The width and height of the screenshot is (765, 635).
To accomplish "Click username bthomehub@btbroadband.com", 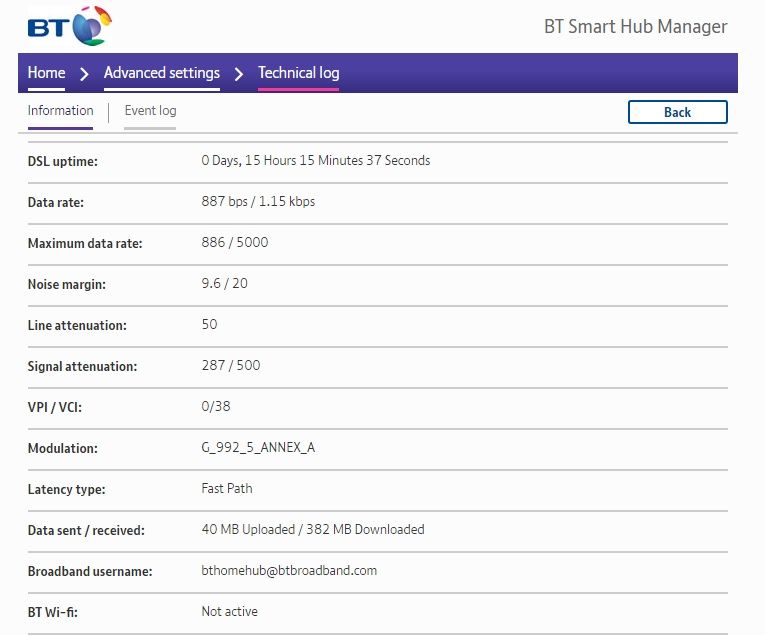I will pyautogui.click(x=289, y=570).
